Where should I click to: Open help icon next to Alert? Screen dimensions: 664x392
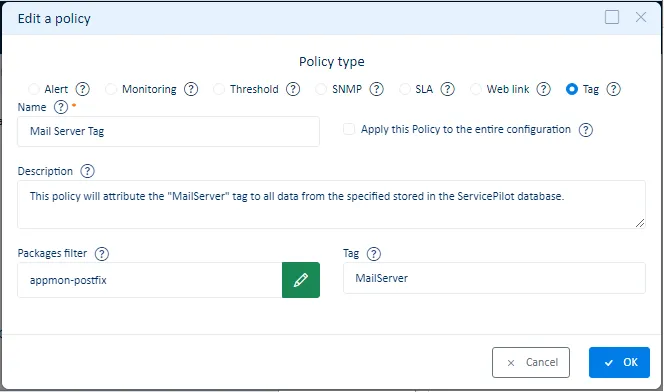pyautogui.click(x=83, y=89)
